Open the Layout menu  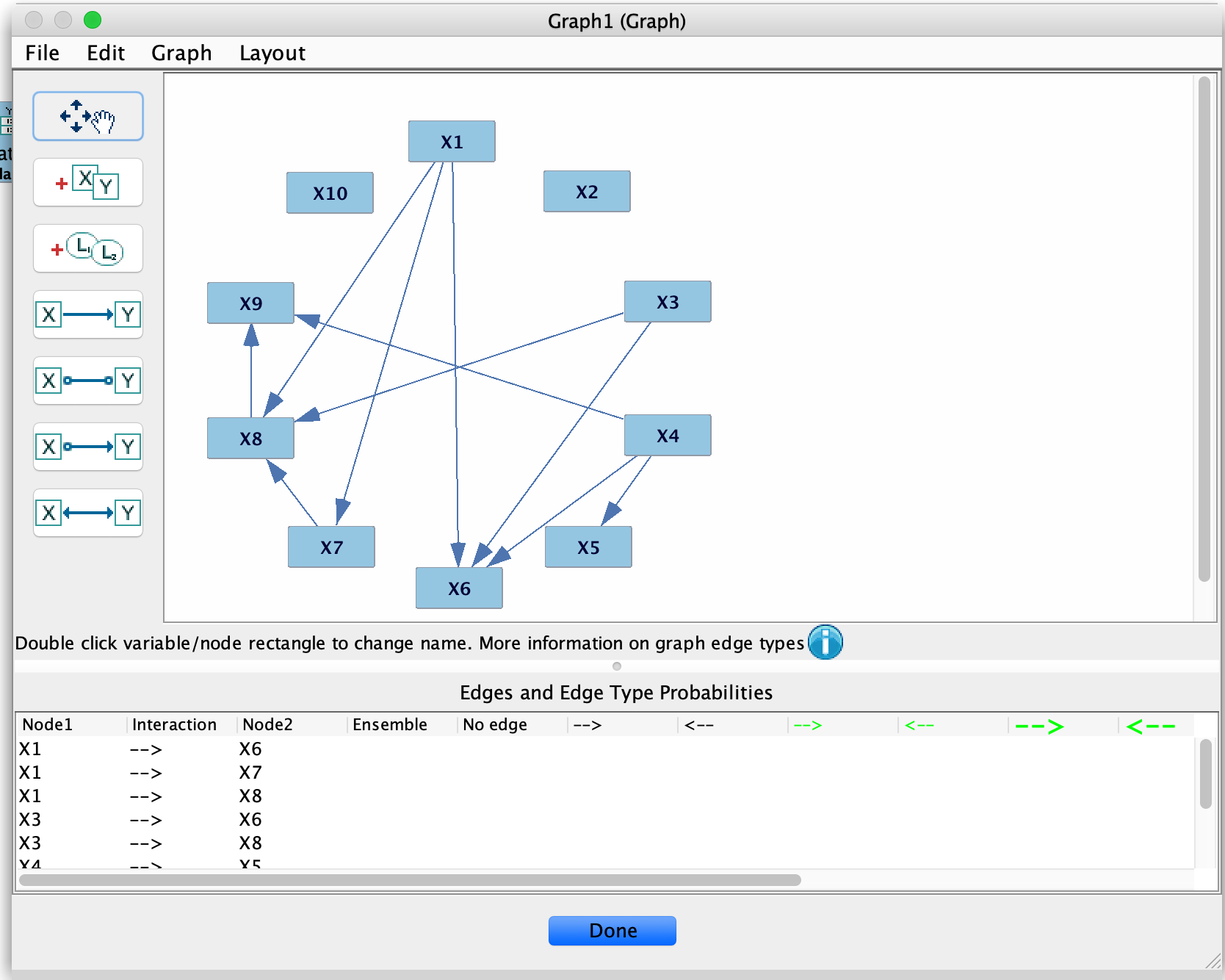click(271, 52)
